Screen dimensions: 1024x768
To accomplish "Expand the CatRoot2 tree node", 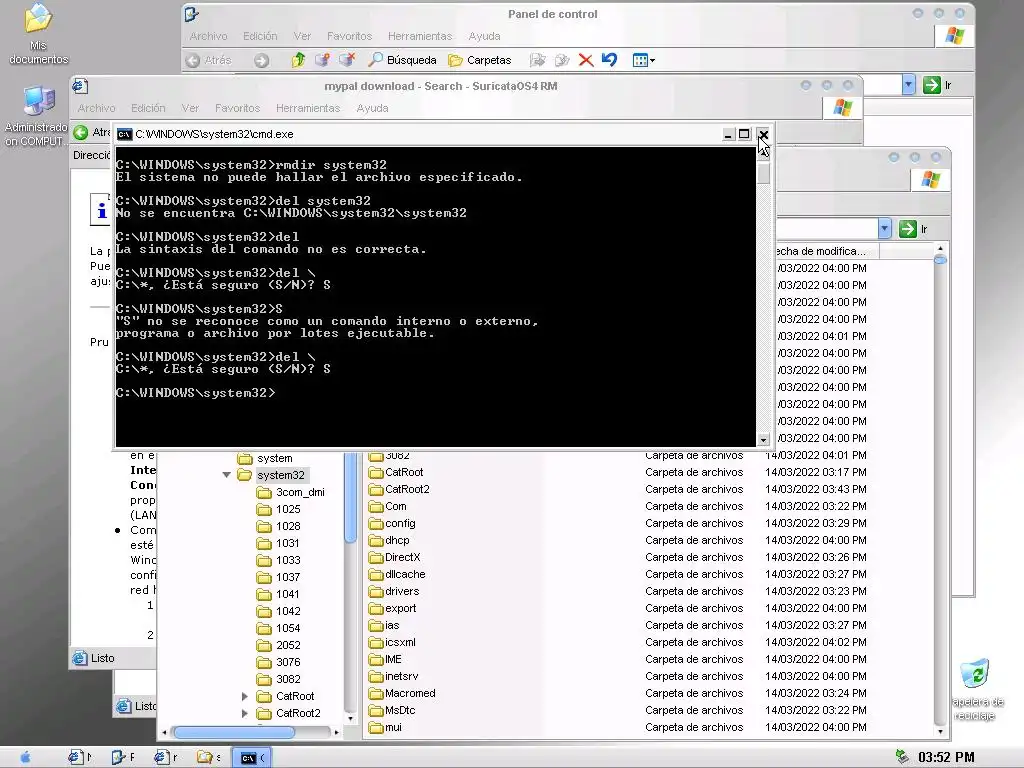I will [244, 713].
